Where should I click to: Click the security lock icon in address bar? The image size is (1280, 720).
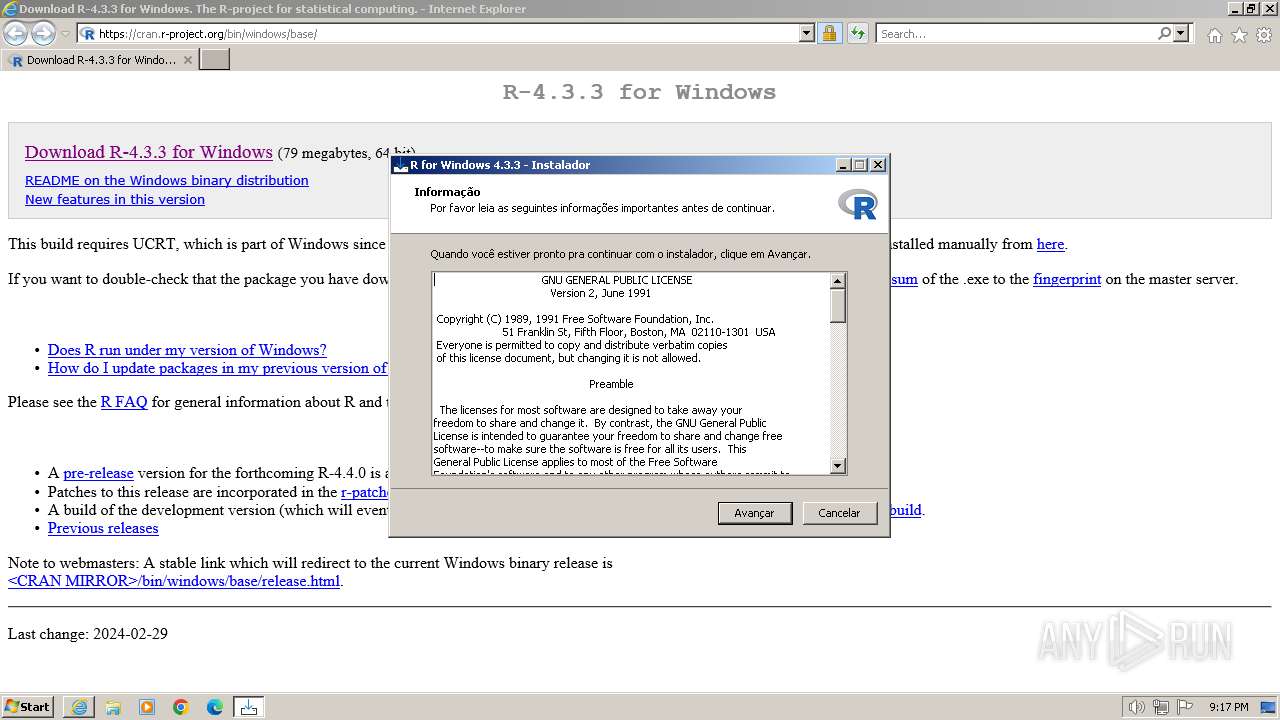tap(829, 33)
